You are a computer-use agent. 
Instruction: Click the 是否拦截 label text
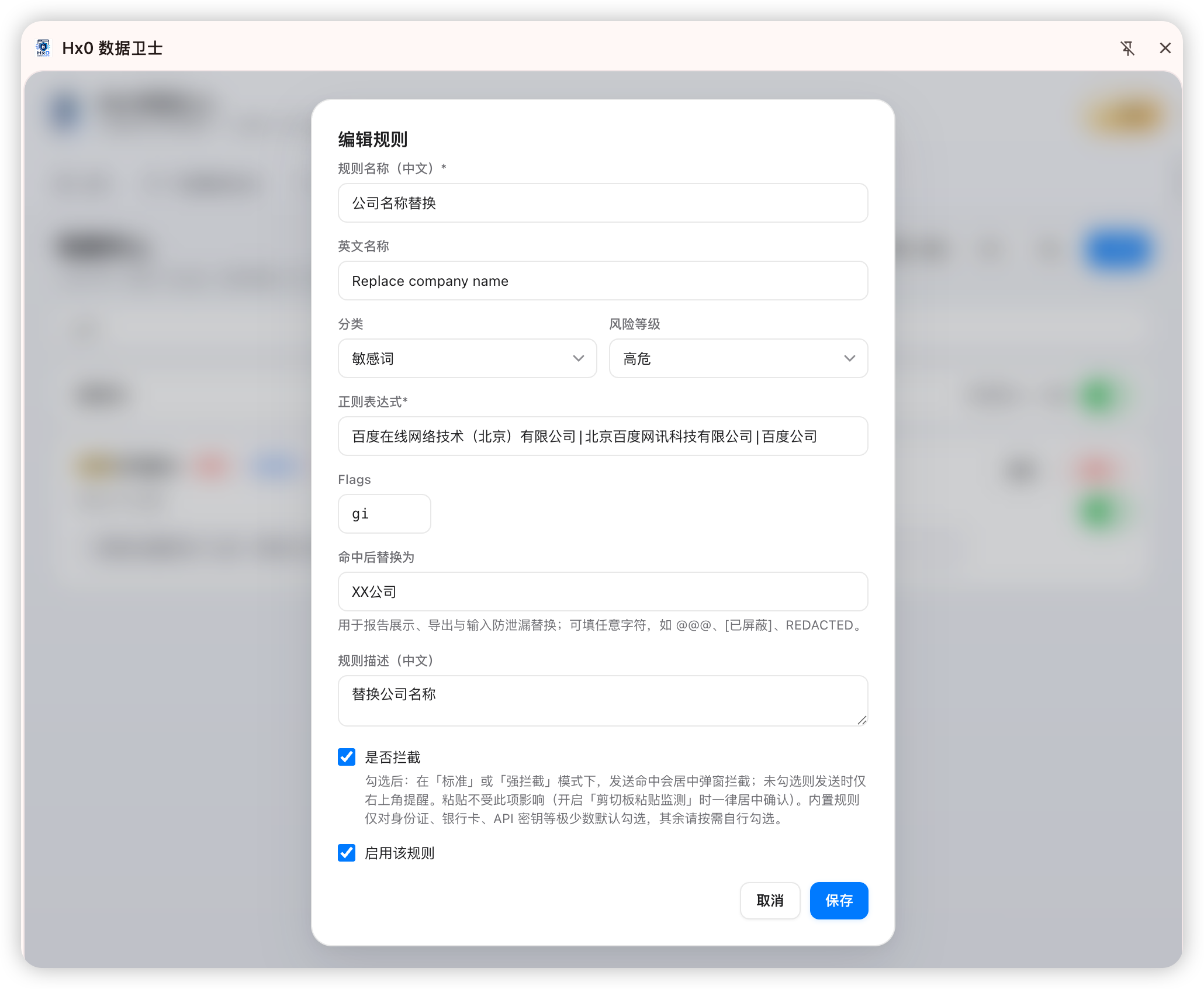[393, 758]
